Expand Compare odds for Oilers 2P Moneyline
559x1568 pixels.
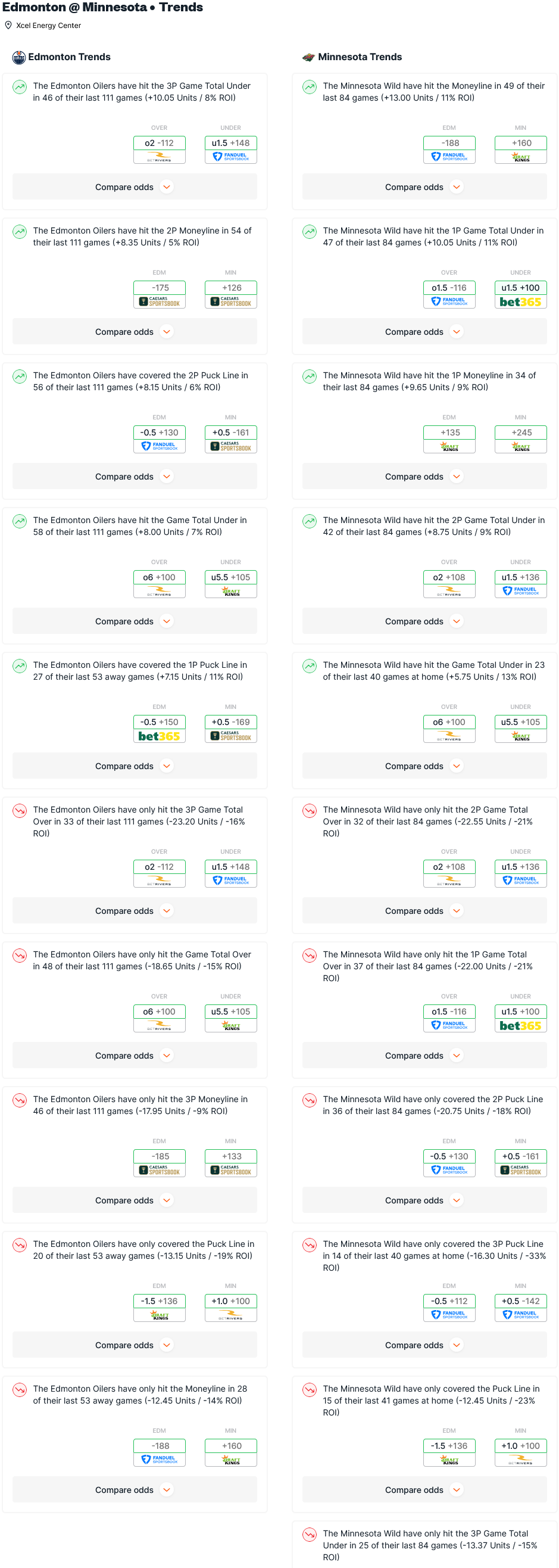[x=135, y=332]
